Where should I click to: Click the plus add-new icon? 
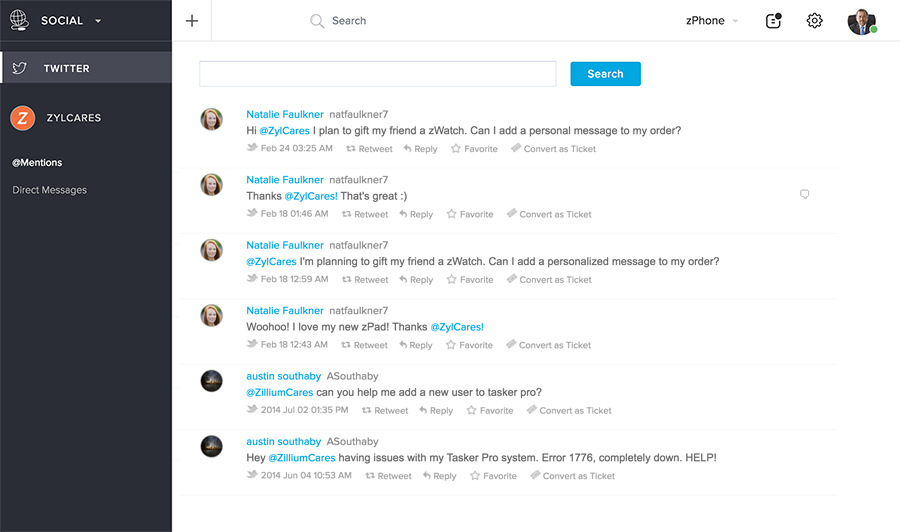(192, 21)
